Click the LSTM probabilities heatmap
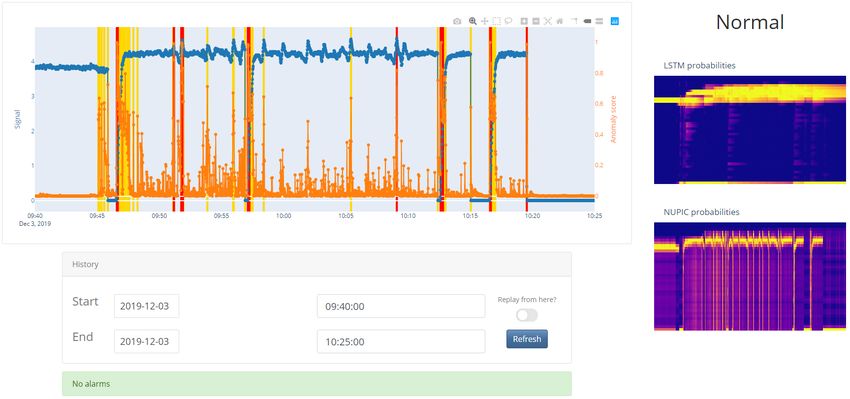The width and height of the screenshot is (850, 399). pos(750,130)
